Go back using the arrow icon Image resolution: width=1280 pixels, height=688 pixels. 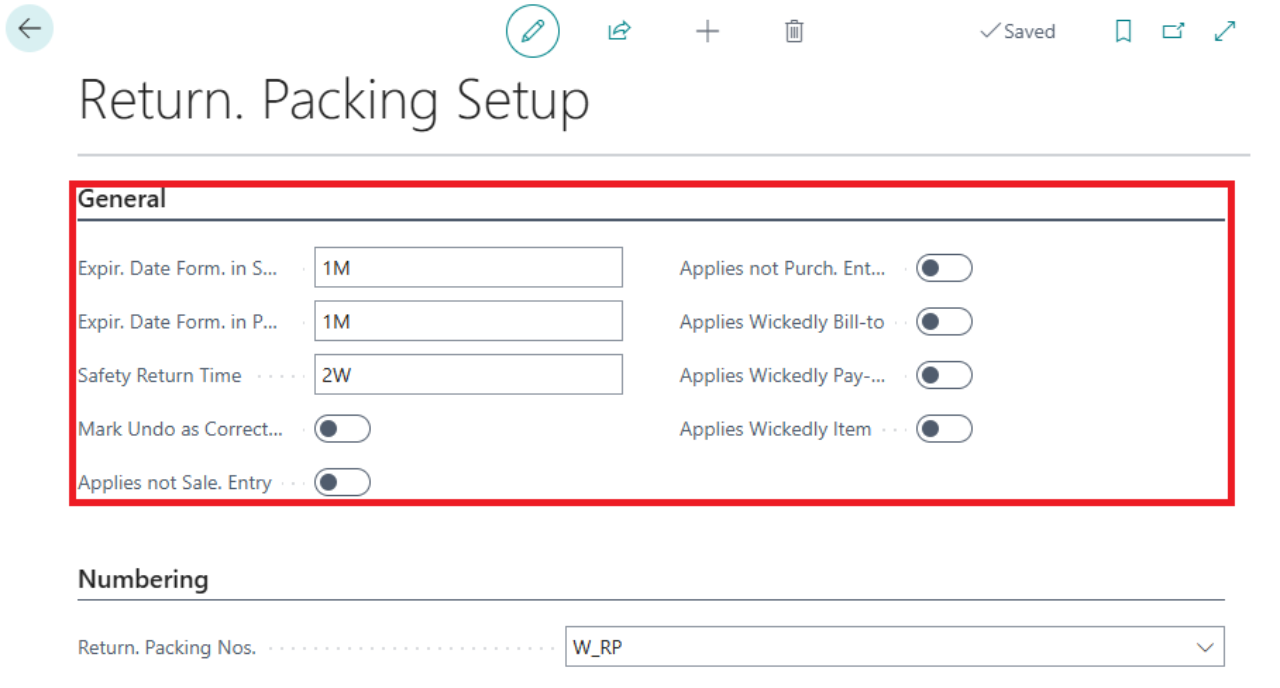(x=29, y=29)
